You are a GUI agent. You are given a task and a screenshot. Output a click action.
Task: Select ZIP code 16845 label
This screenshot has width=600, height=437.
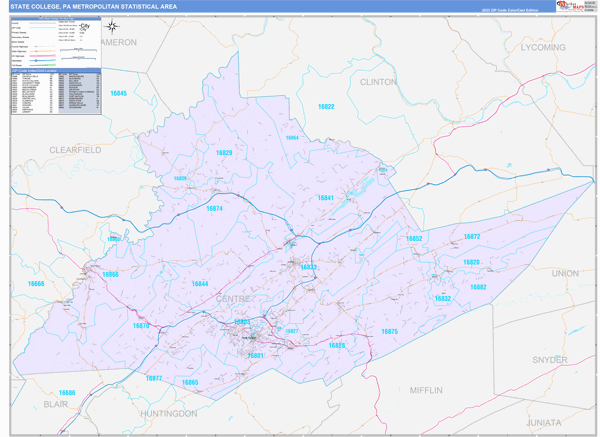pos(119,92)
